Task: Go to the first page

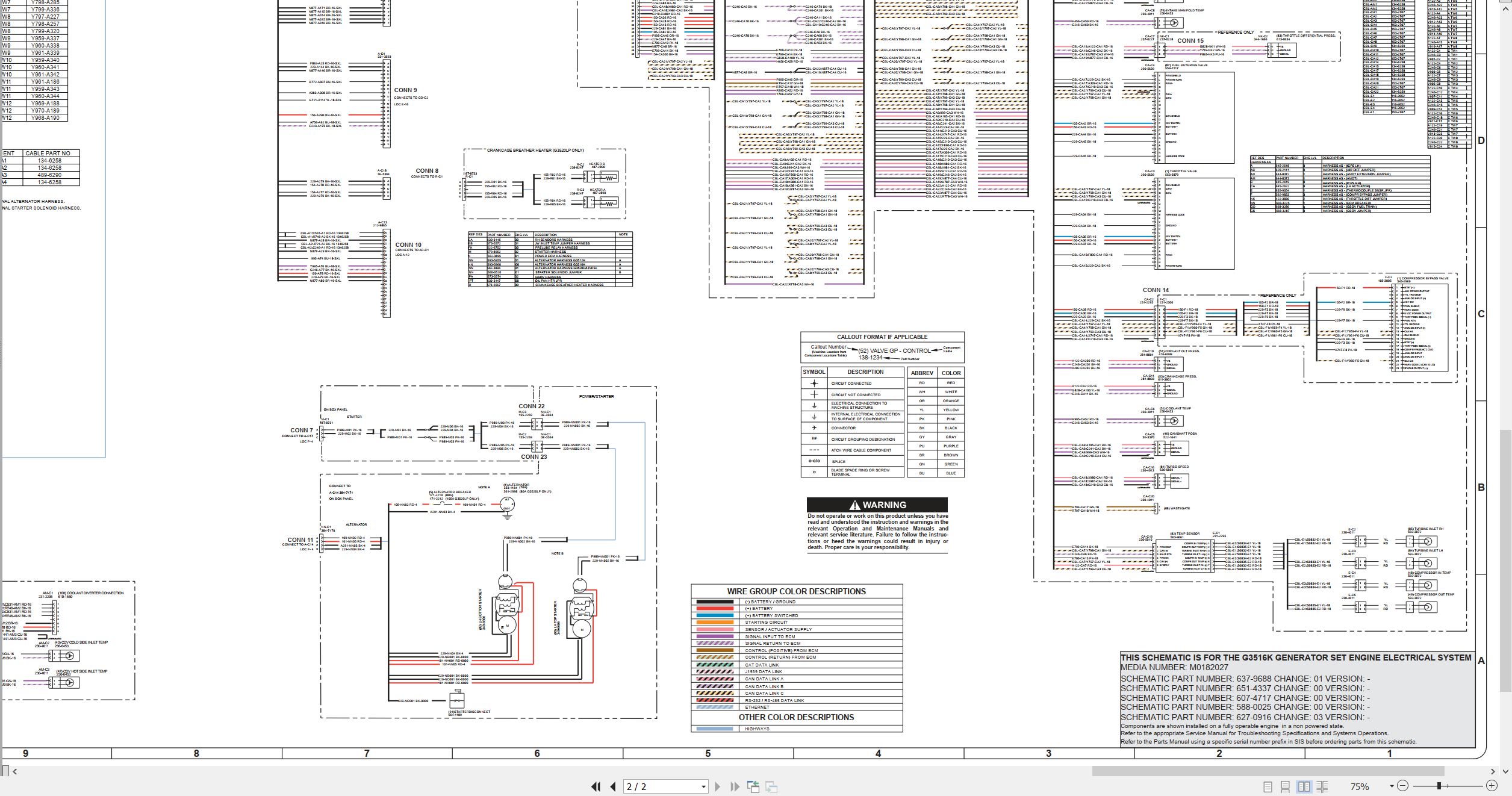Action: (596, 786)
